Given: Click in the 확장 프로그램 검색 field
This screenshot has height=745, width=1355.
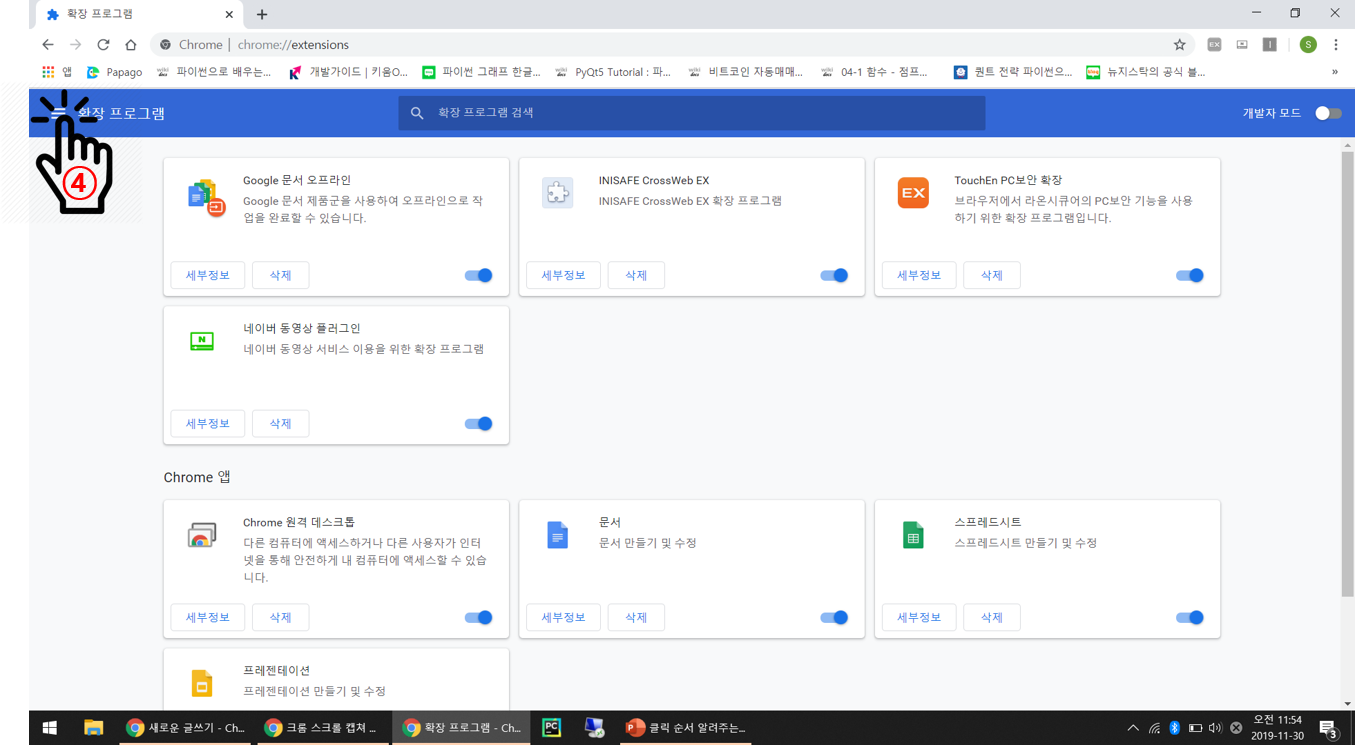Looking at the screenshot, I should 692,113.
